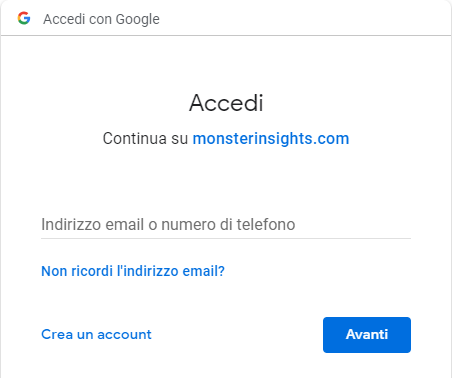Click the word telefono in the input placeholder
This screenshot has width=452, height=378.
click(266, 224)
